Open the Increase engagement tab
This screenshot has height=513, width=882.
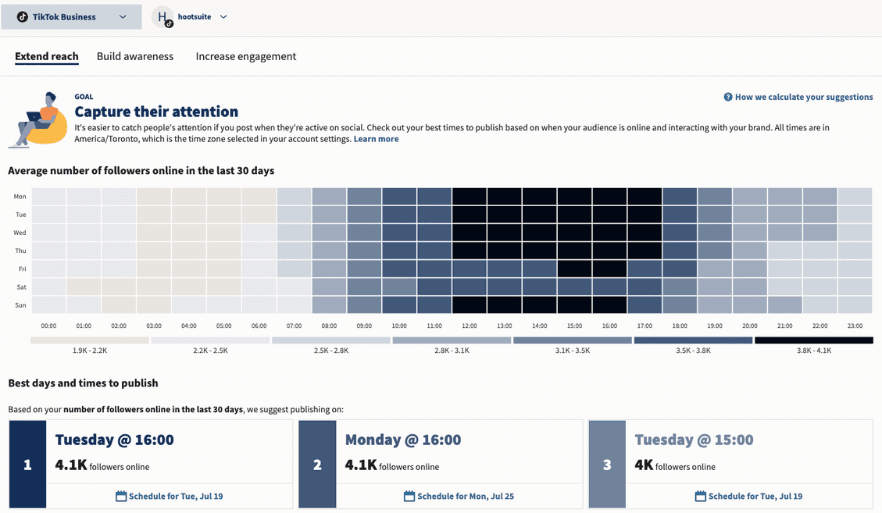click(x=246, y=57)
